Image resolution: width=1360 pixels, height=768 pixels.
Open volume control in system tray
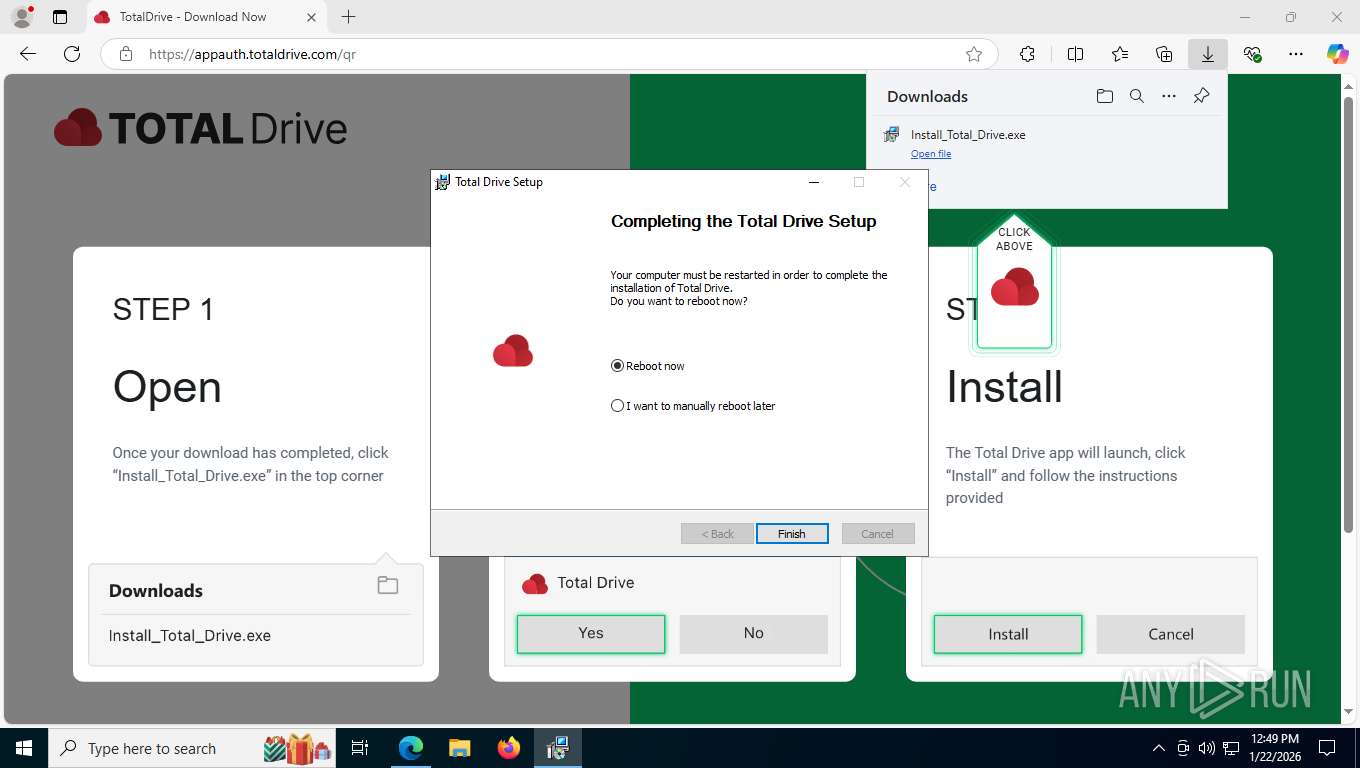tap(1206, 748)
